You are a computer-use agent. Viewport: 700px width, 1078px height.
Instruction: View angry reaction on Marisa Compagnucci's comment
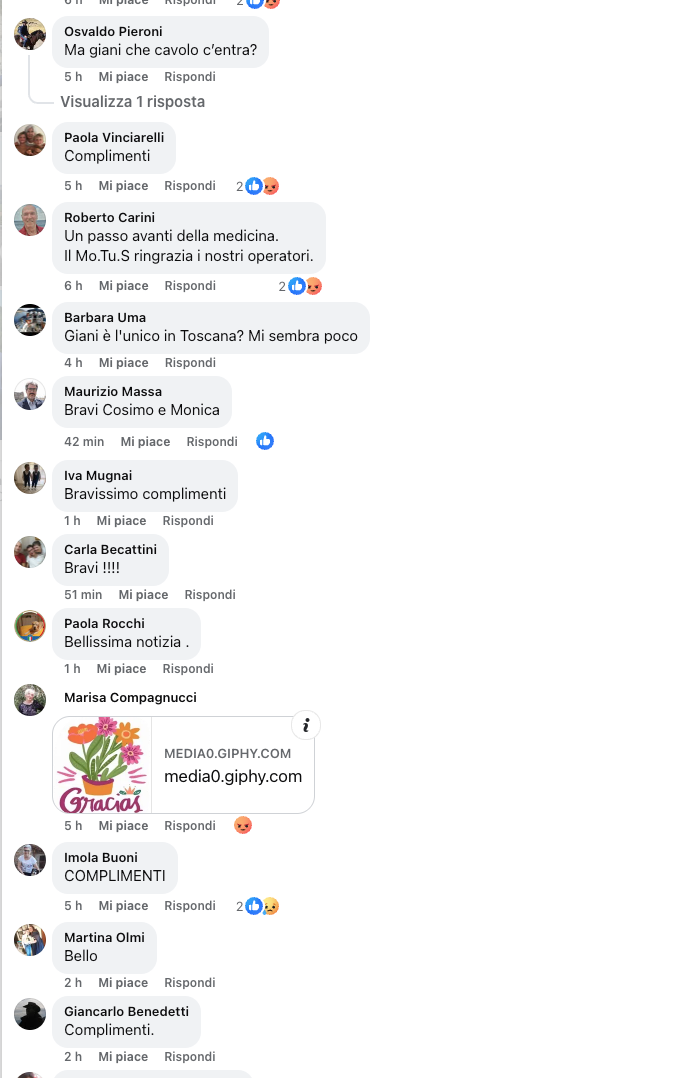tap(243, 825)
